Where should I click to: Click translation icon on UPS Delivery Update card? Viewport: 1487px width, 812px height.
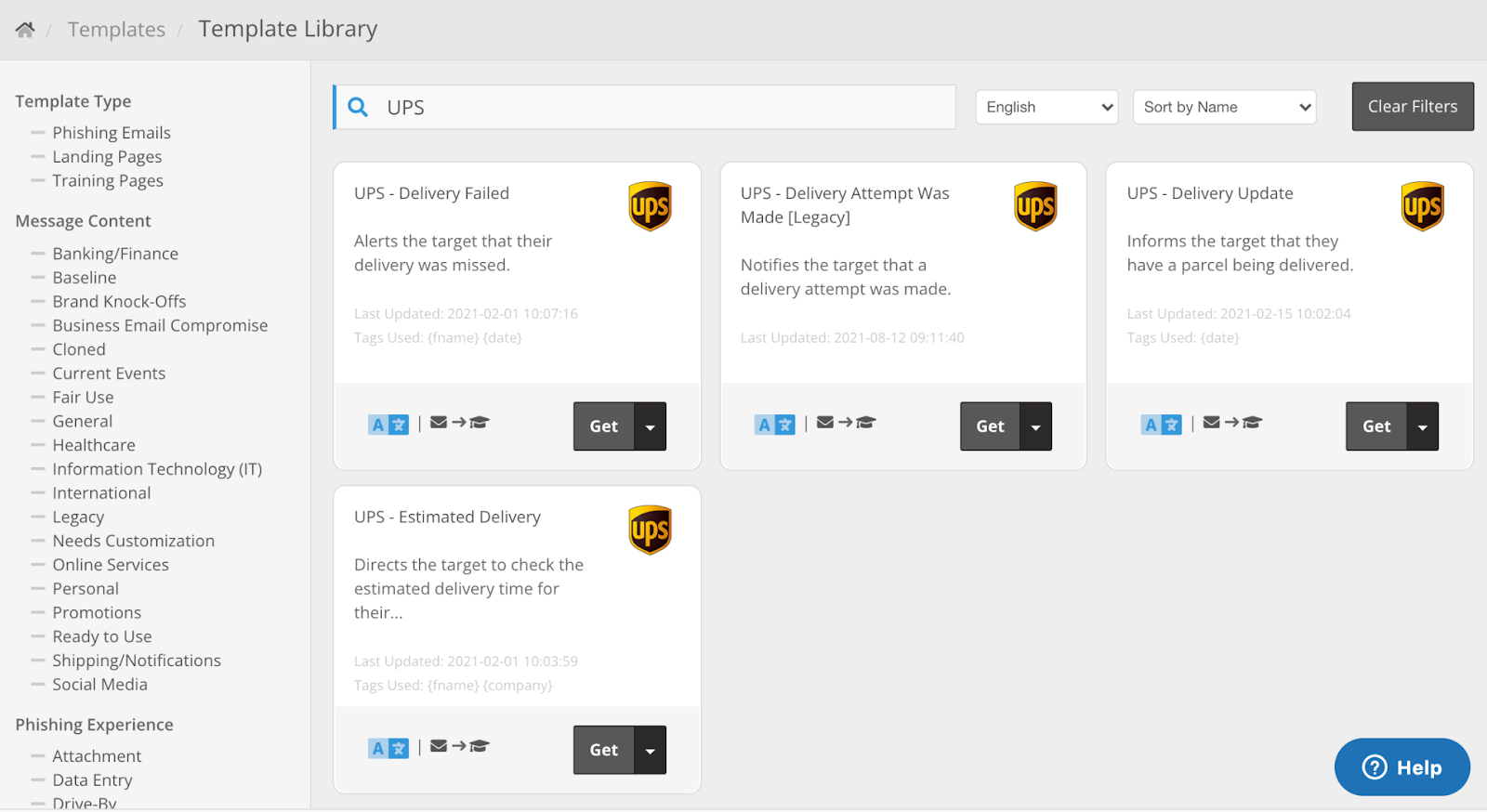coord(1161,425)
